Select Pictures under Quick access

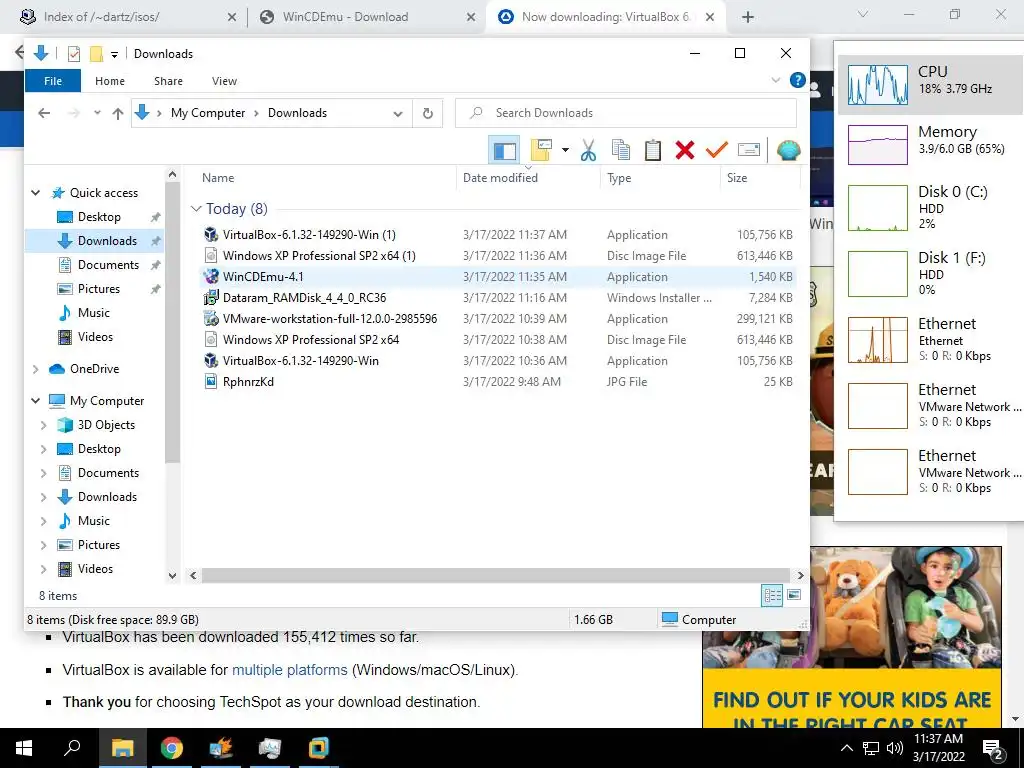click(x=99, y=289)
